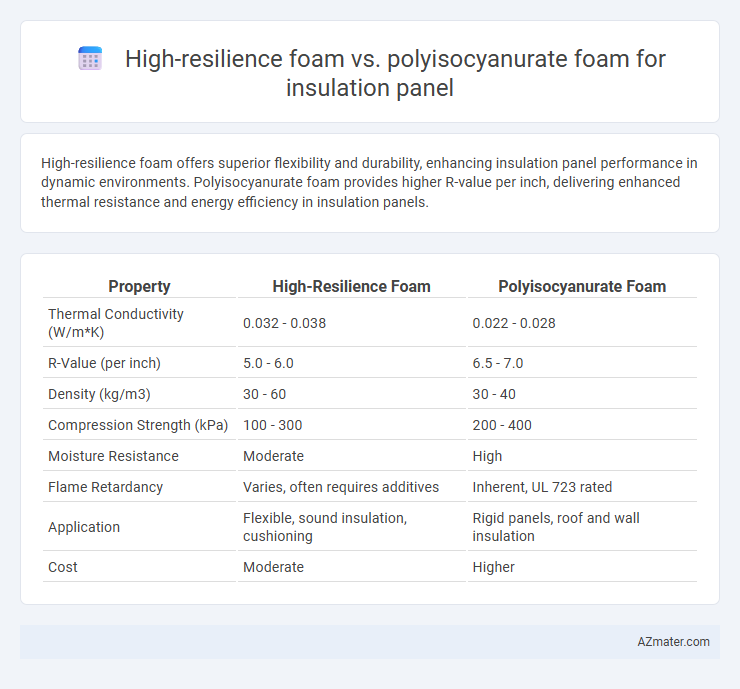This screenshot has height=689, width=740.
Task: Select the 100 - 300 compression value
Action: pyautogui.click(x=272, y=425)
